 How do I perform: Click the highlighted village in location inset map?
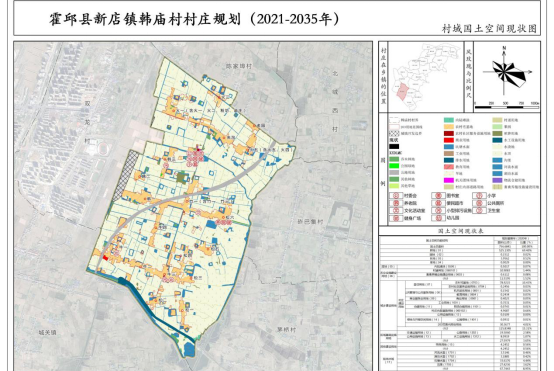pos(402,92)
